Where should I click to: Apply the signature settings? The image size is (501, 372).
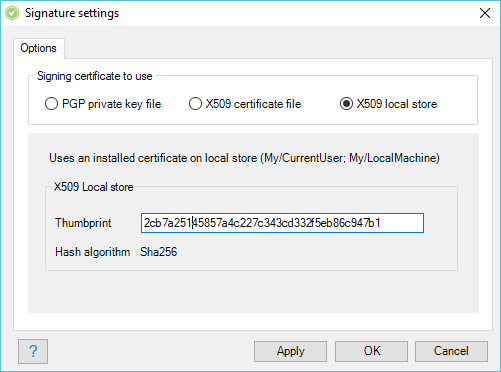pos(290,351)
